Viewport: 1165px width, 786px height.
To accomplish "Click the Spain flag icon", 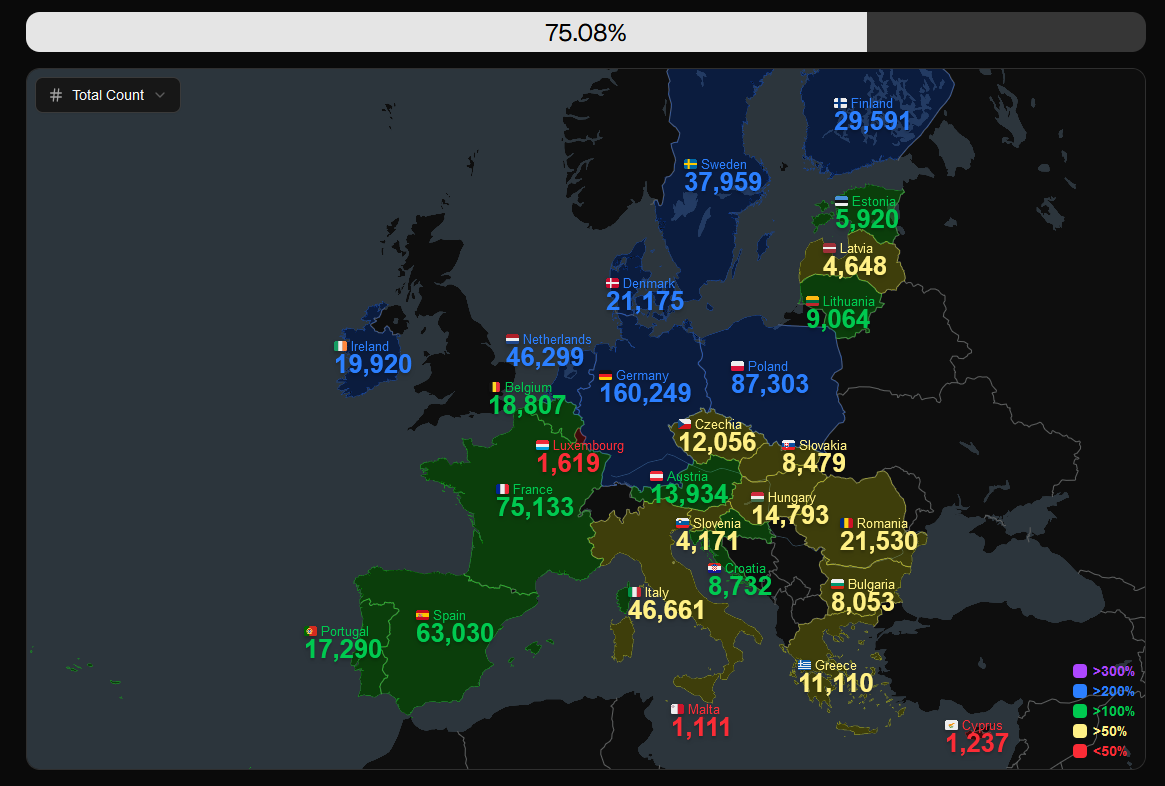I will (x=422, y=615).
